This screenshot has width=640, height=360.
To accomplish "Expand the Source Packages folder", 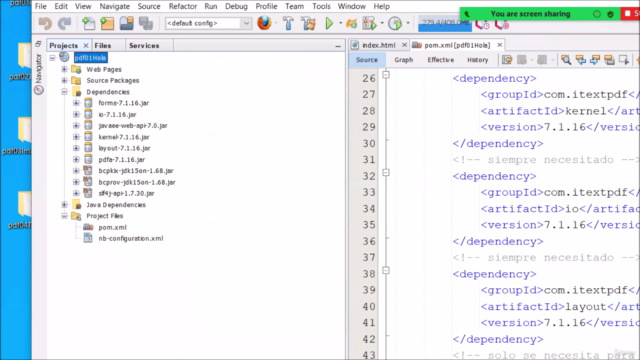I will point(64,80).
